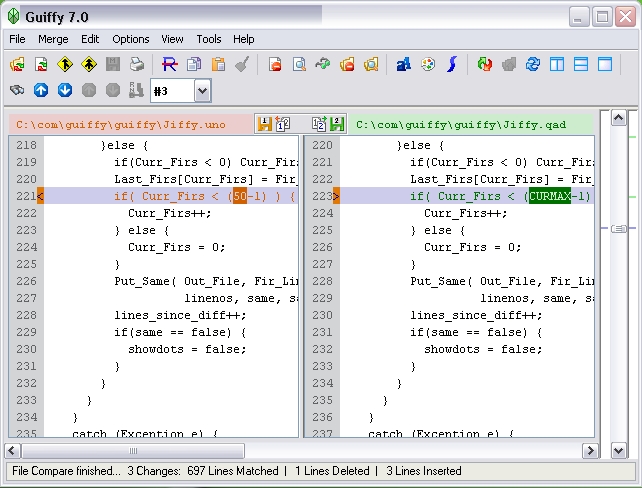Click the highlighted CURMAX in right pane
Viewport: 642px width, 488px height.
[549, 196]
